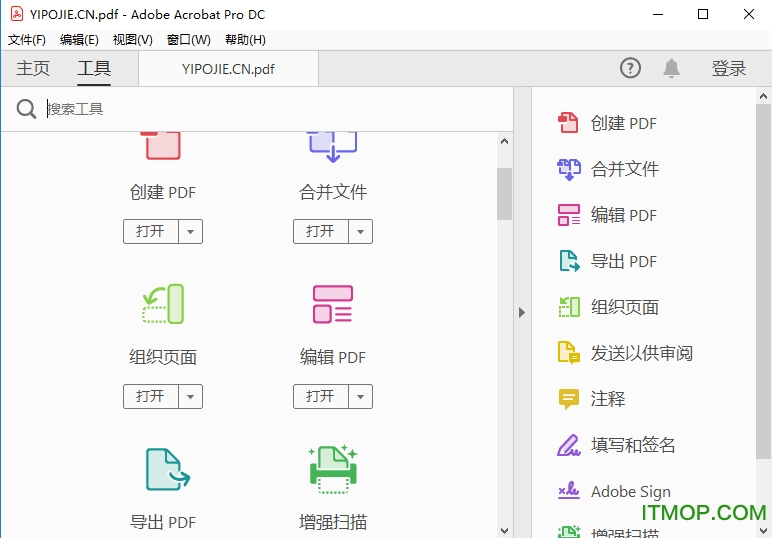This screenshot has width=772, height=538.
Task: Open dropdown arrow beside 合并文件 打开 button
Action: pyautogui.click(x=360, y=231)
